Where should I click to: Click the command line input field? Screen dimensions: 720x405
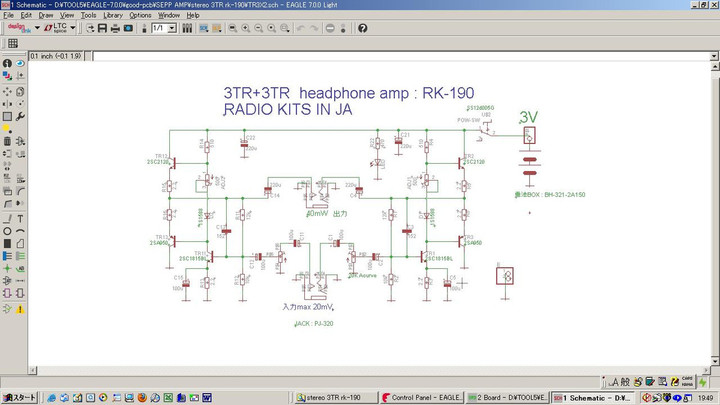400,56
